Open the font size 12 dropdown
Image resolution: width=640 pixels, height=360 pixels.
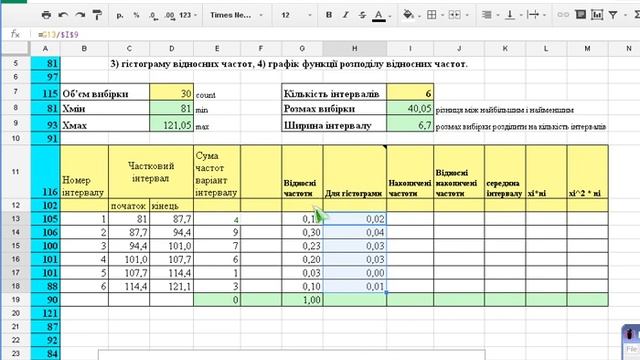pos(296,15)
